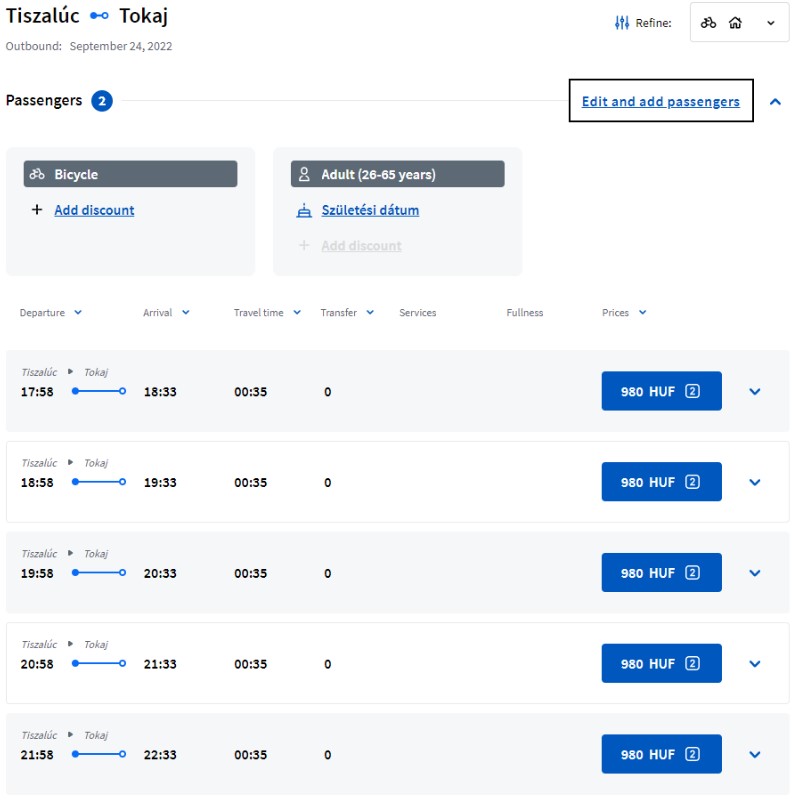Click the birthday cake icon near Születési dátum

tap(305, 211)
